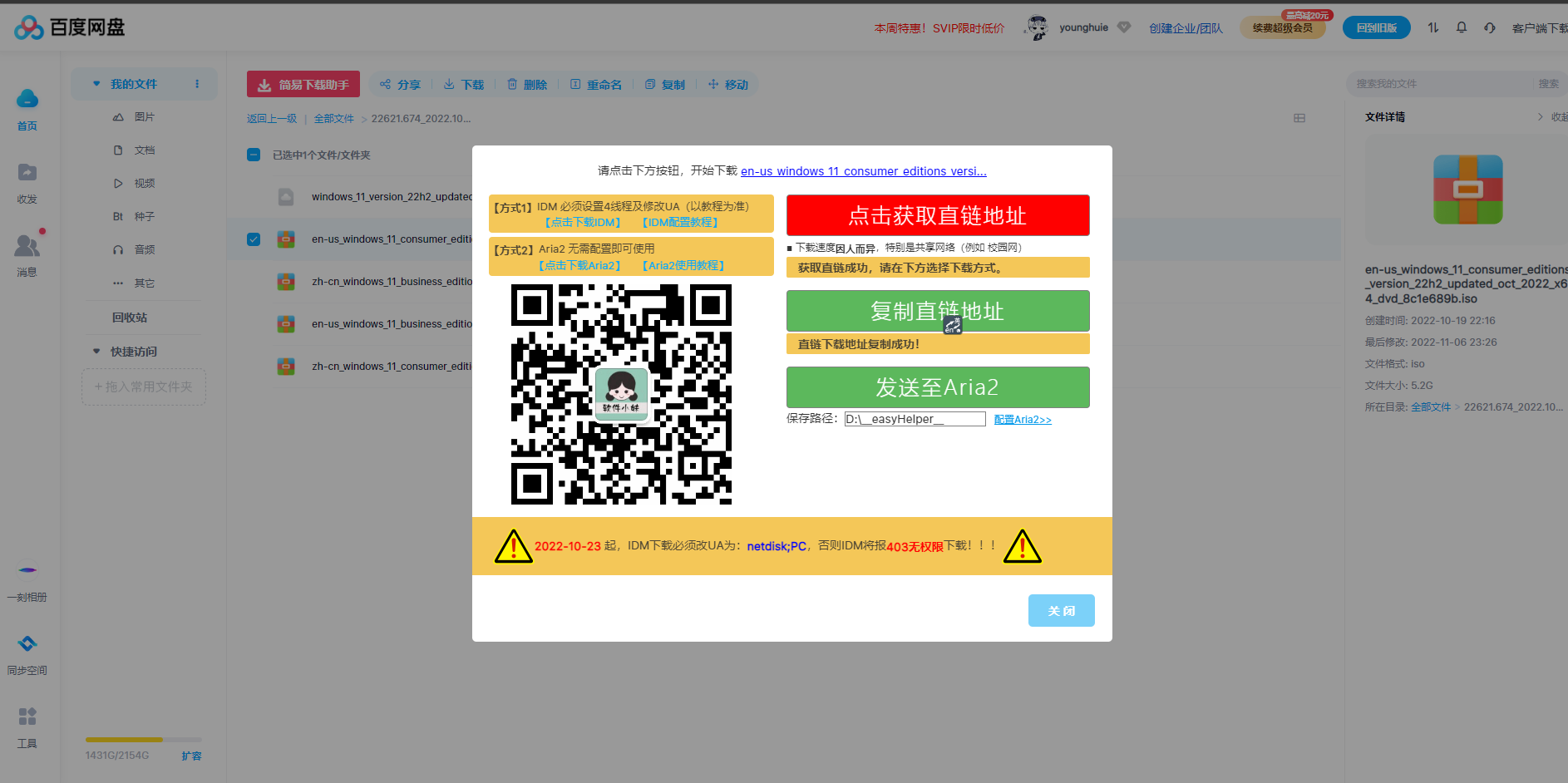Click the Baidu Netdisk home icon in sidebar
This screenshot has height=783, width=1568.
pyautogui.click(x=27, y=101)
